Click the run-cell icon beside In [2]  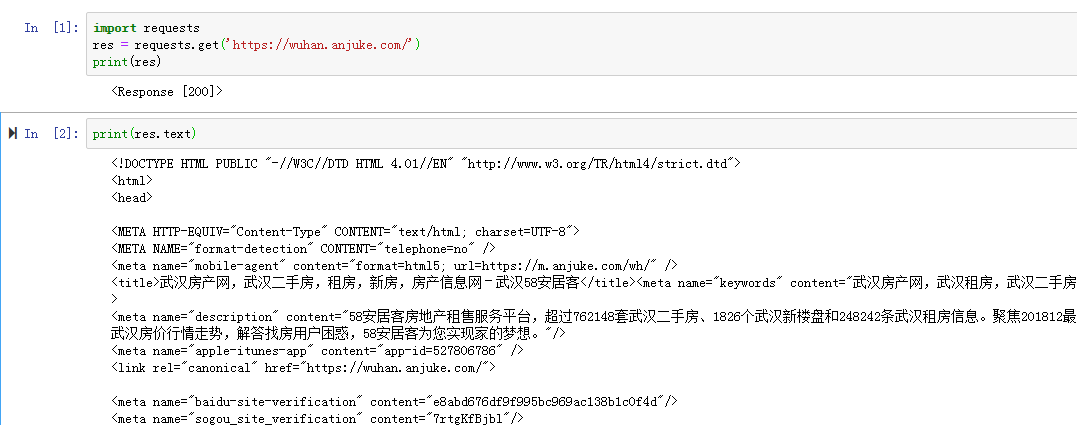pos(12,133)
